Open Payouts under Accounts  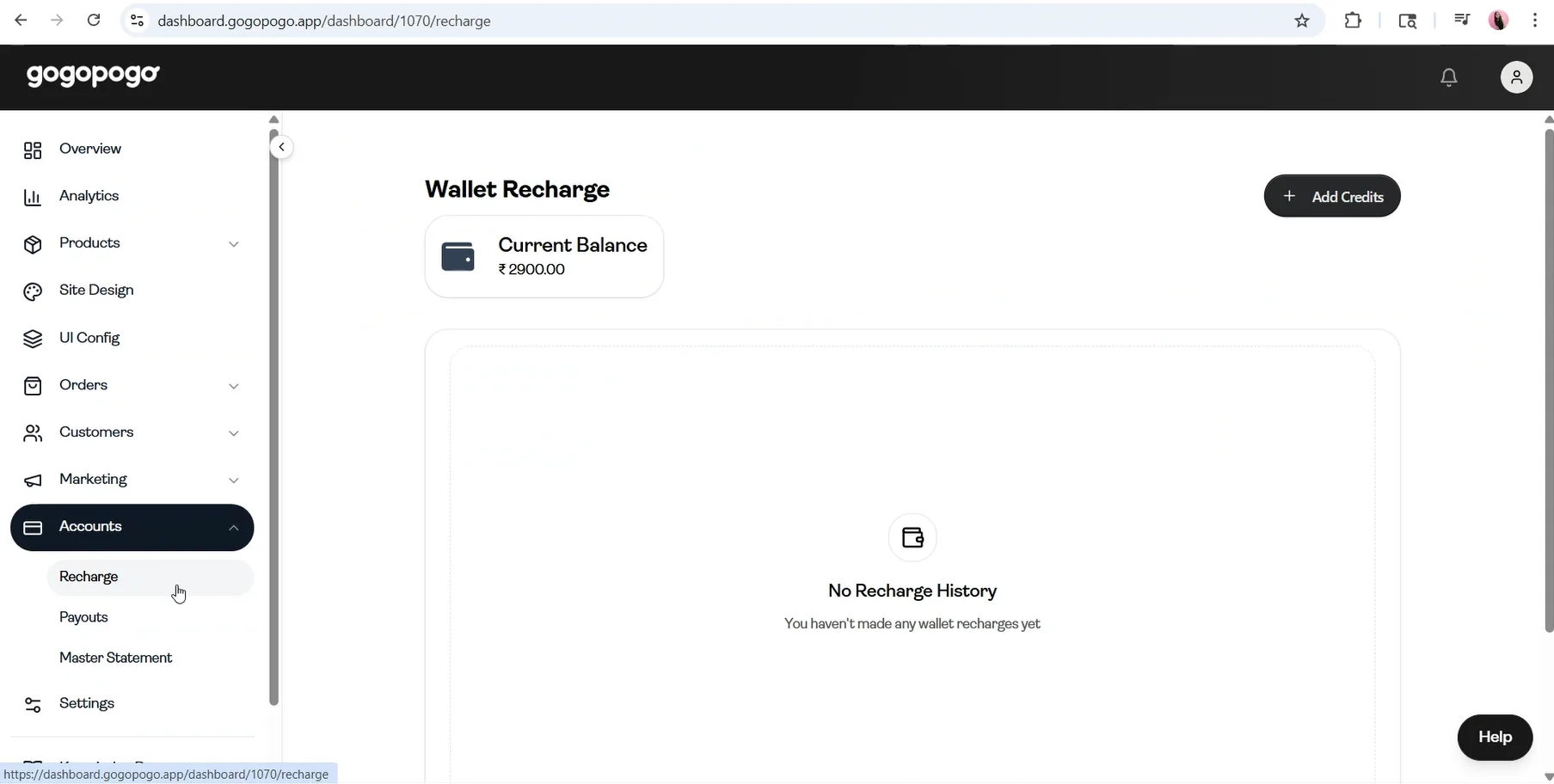83,617
